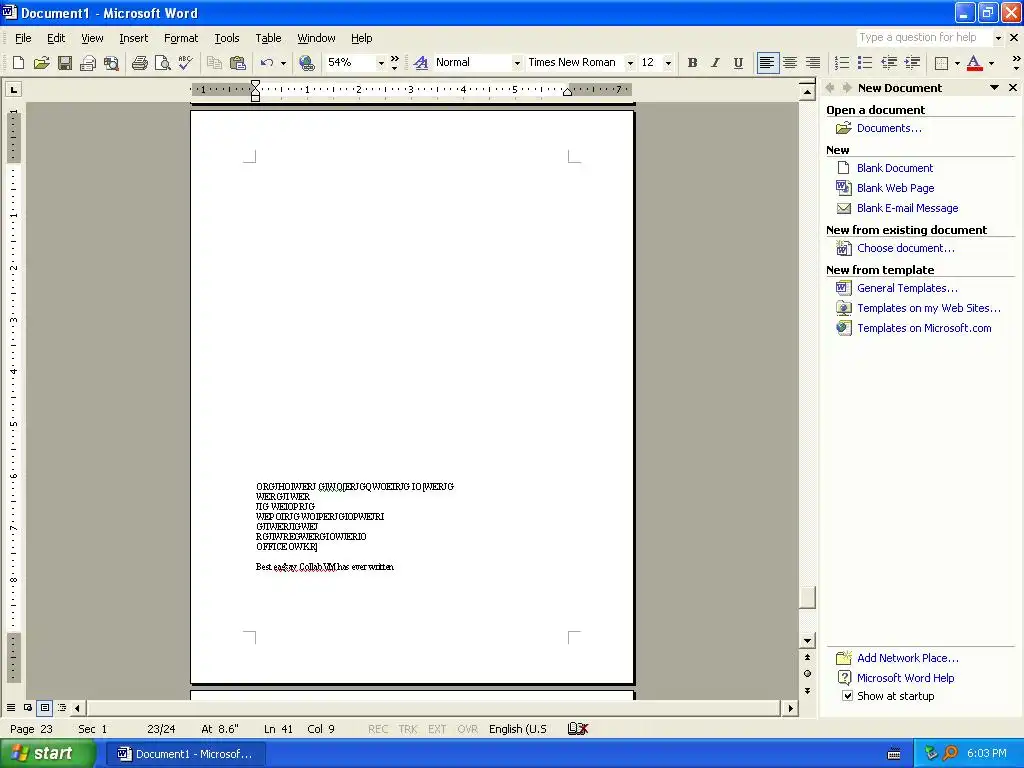Screen dimensions: 1024x768
Task: Click the Add Network Place link
Action: (x=908, y=658)
